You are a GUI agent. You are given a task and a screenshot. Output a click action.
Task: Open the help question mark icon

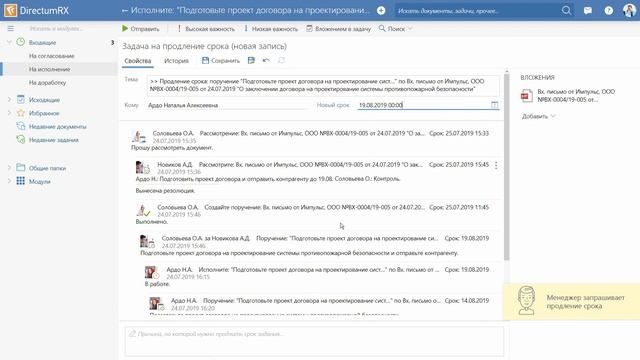click(x=609, y=11)
